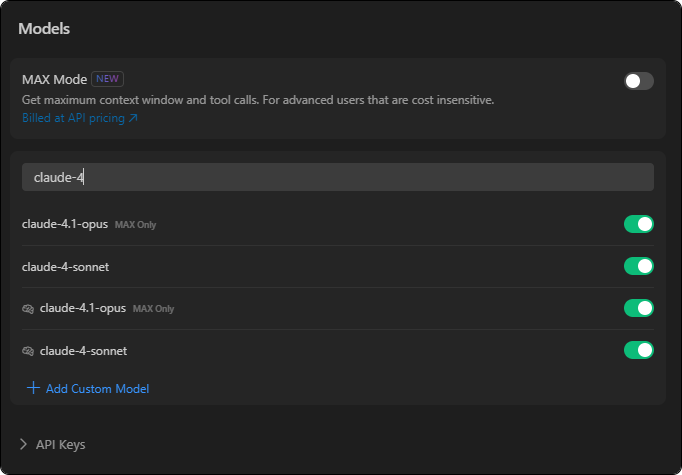Open the Billed at API pricing link
Image resolution: width=682 pixels, height=475 pixels.
pos(73,118)
